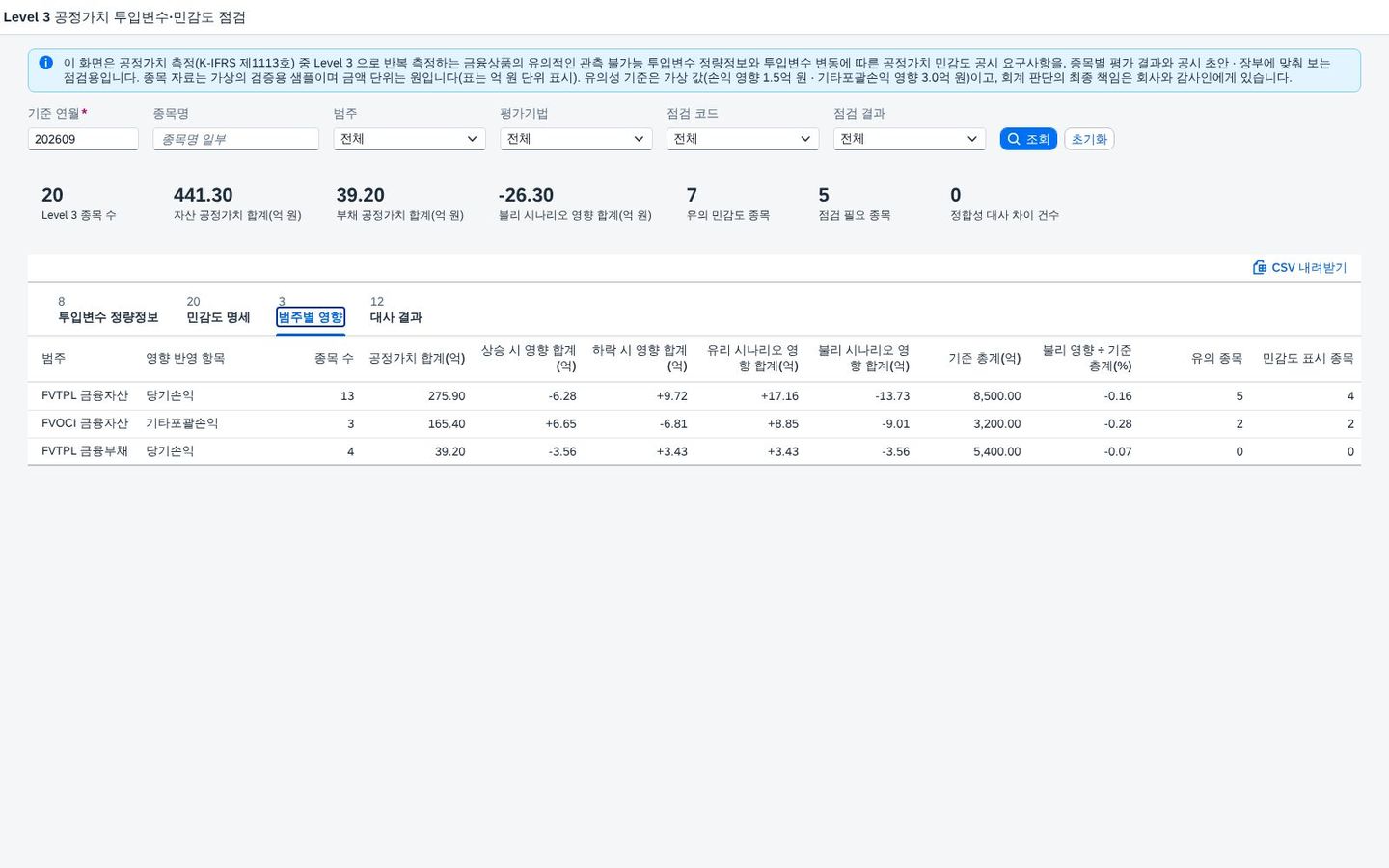Click the 기타포괄손익 cell
Viewport: 1389px width, 868px height.
(182, 423)
